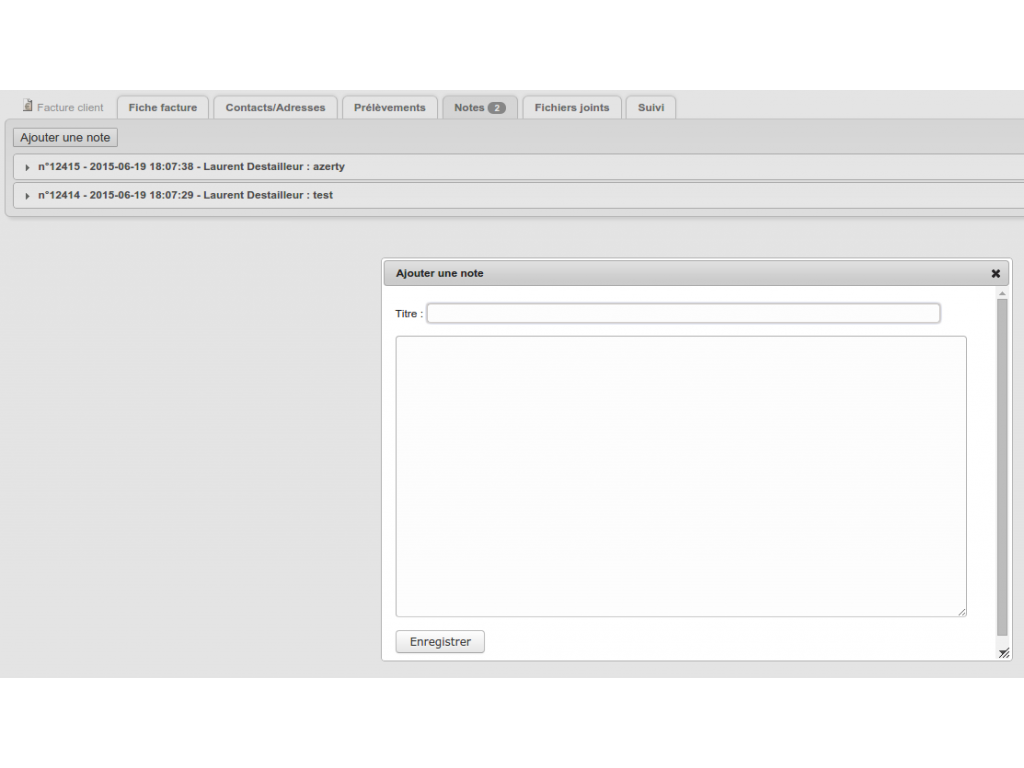Viewport: 1024px width, 768px height.
Task: Click the Titre : label
Action: tap(409, 314)
